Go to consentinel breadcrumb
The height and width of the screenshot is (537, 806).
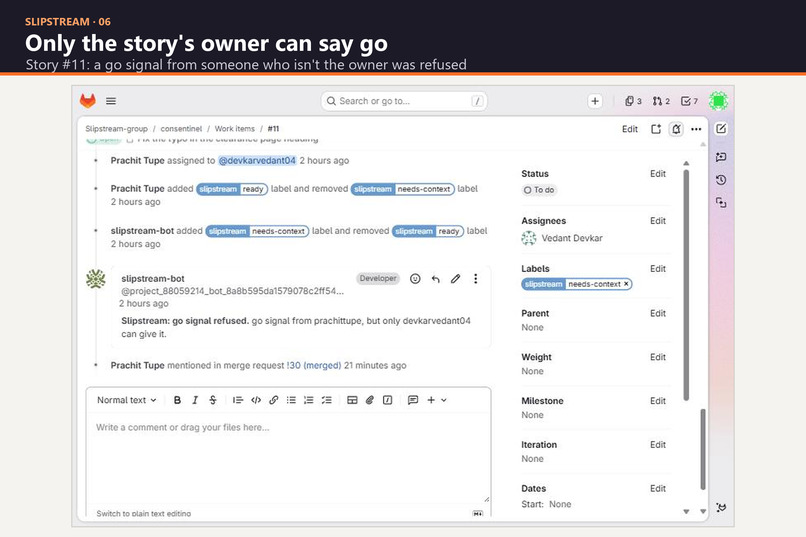tap(181, 128)
